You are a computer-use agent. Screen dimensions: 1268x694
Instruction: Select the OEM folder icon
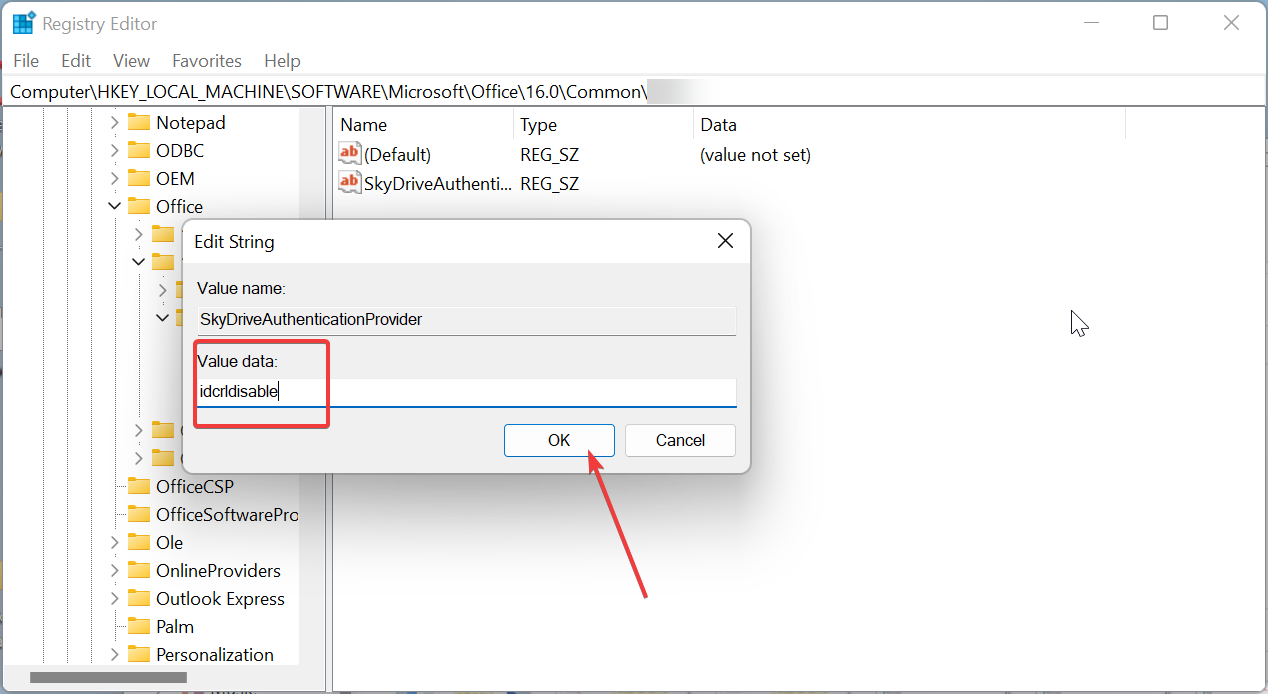pos(138,179)
